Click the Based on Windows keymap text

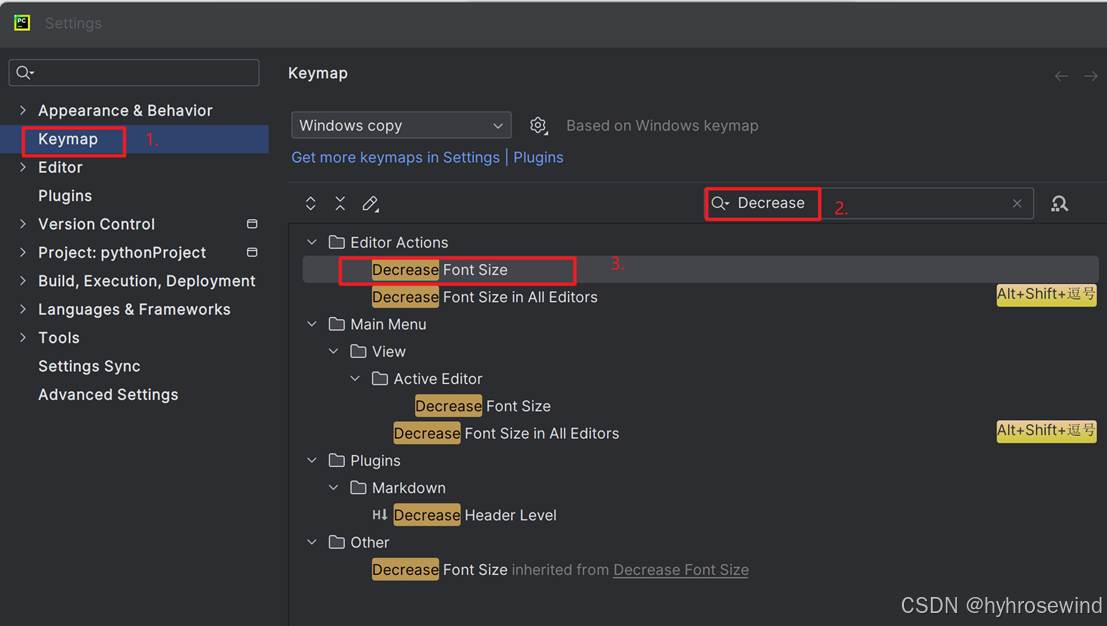coord(662,126)
